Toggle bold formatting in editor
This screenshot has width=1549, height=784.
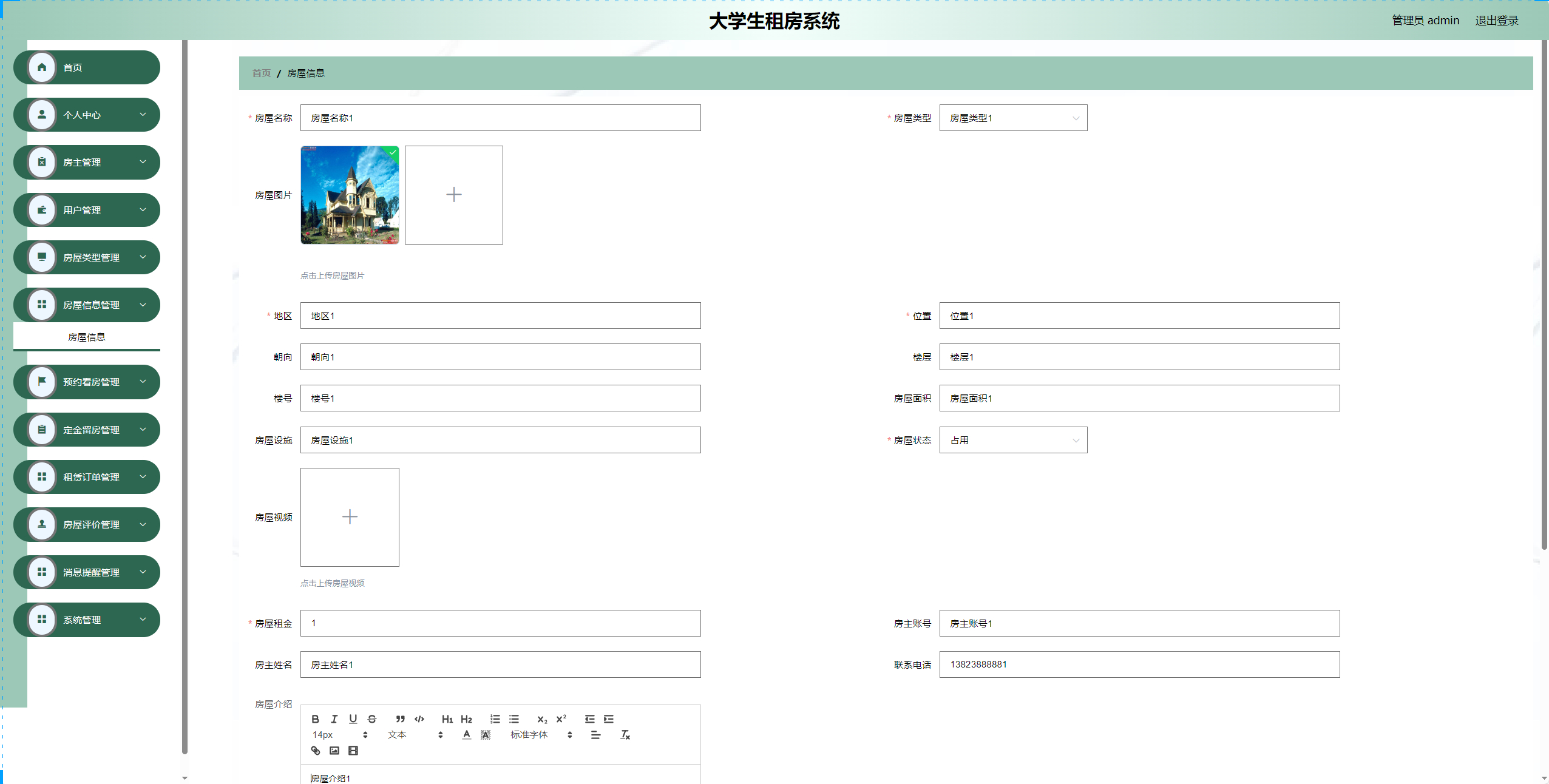(315, 719)
